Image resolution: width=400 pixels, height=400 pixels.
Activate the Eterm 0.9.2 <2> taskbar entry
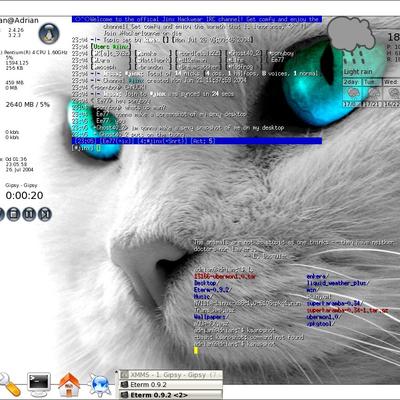(x=171, y=395)
